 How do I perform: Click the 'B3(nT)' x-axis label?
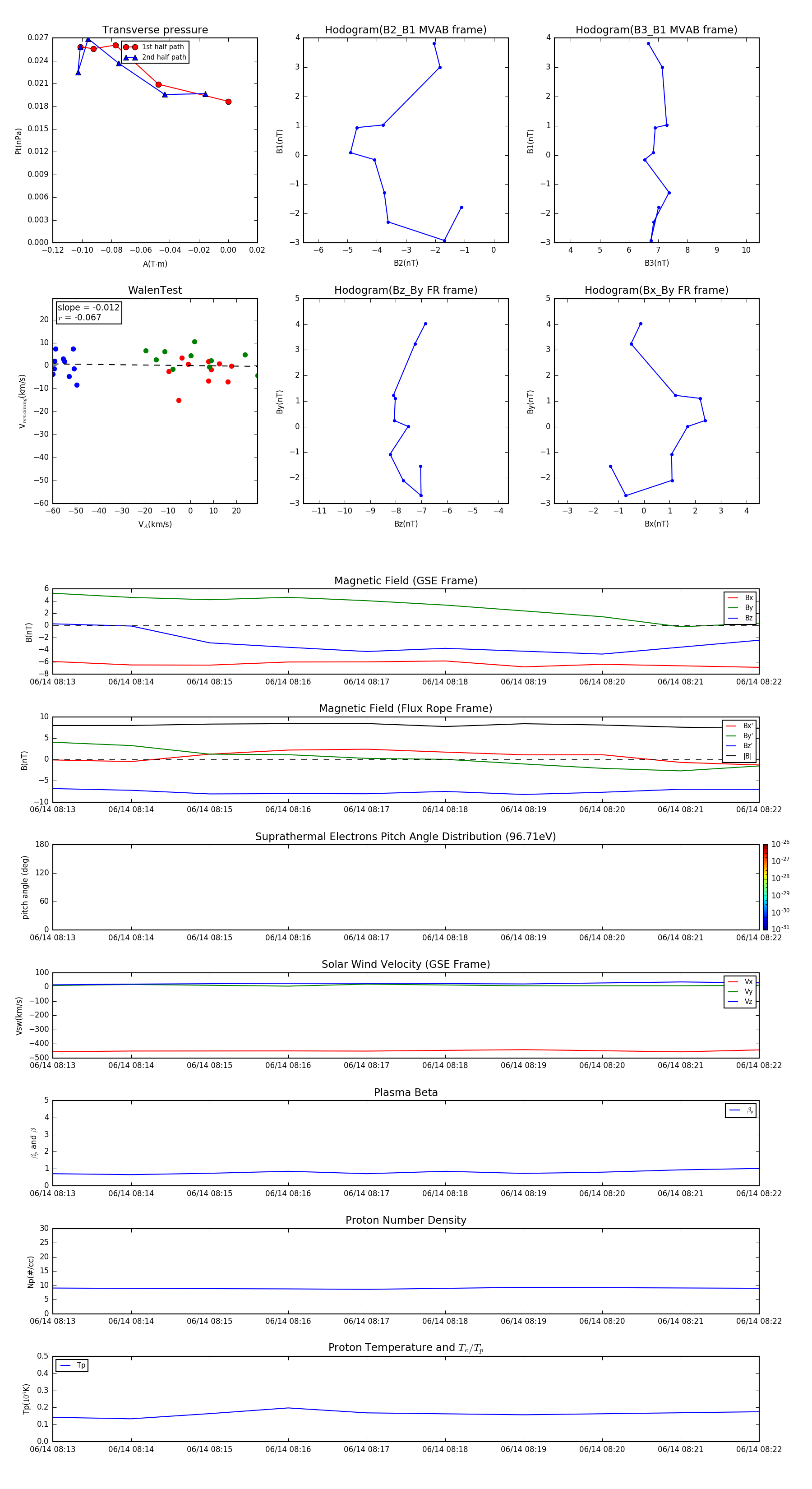(656, 263)
